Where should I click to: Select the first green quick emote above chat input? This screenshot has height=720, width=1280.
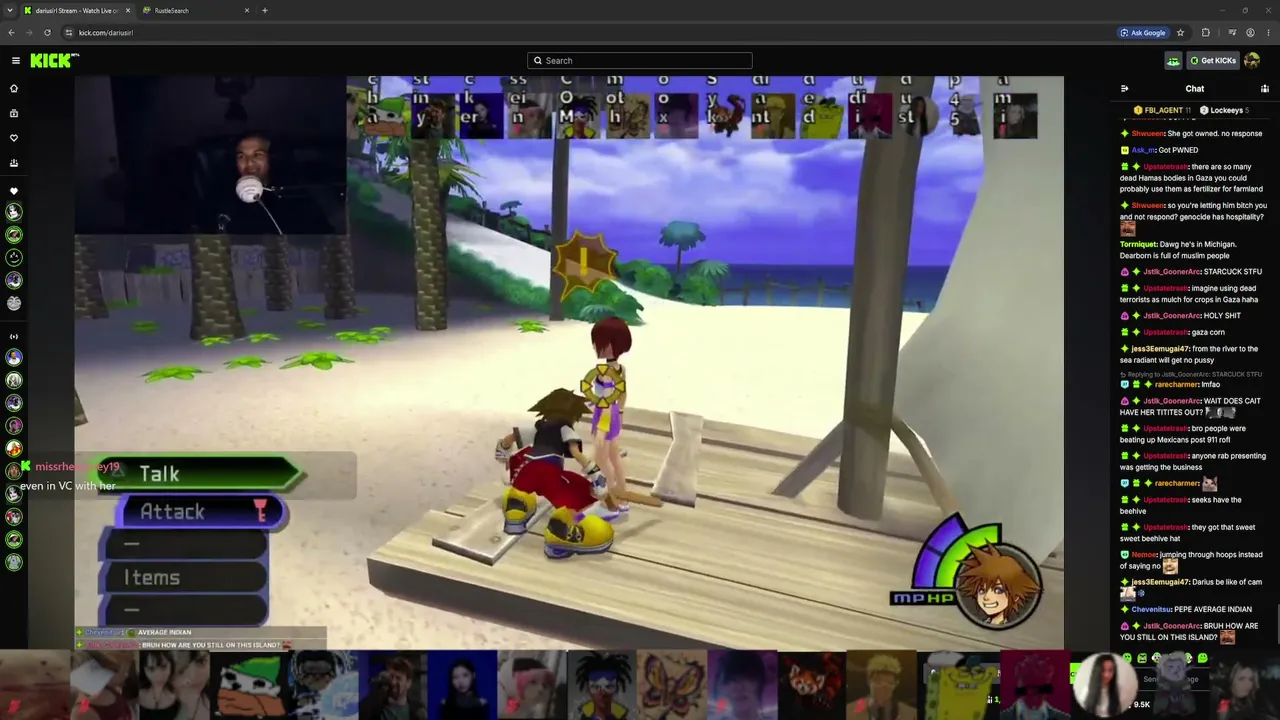tap(1127, 658)
